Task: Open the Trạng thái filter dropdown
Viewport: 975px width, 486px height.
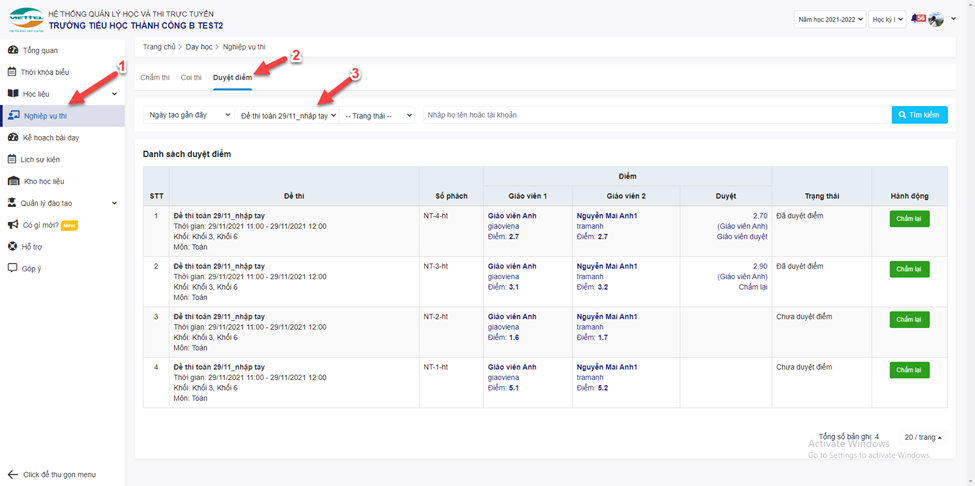Action: tap(378, 115)
